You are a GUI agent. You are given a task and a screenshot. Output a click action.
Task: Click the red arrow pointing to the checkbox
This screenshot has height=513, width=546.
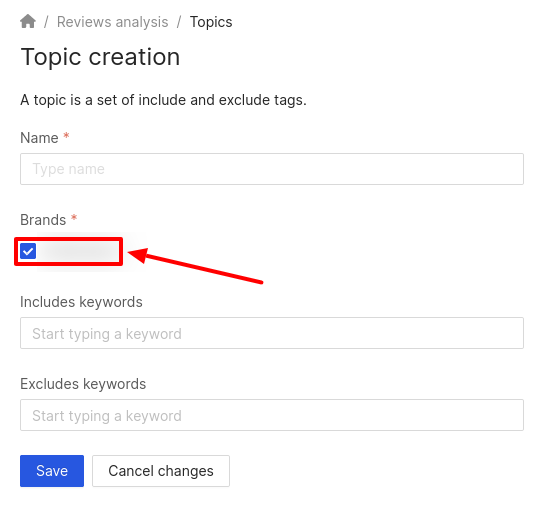195,265
